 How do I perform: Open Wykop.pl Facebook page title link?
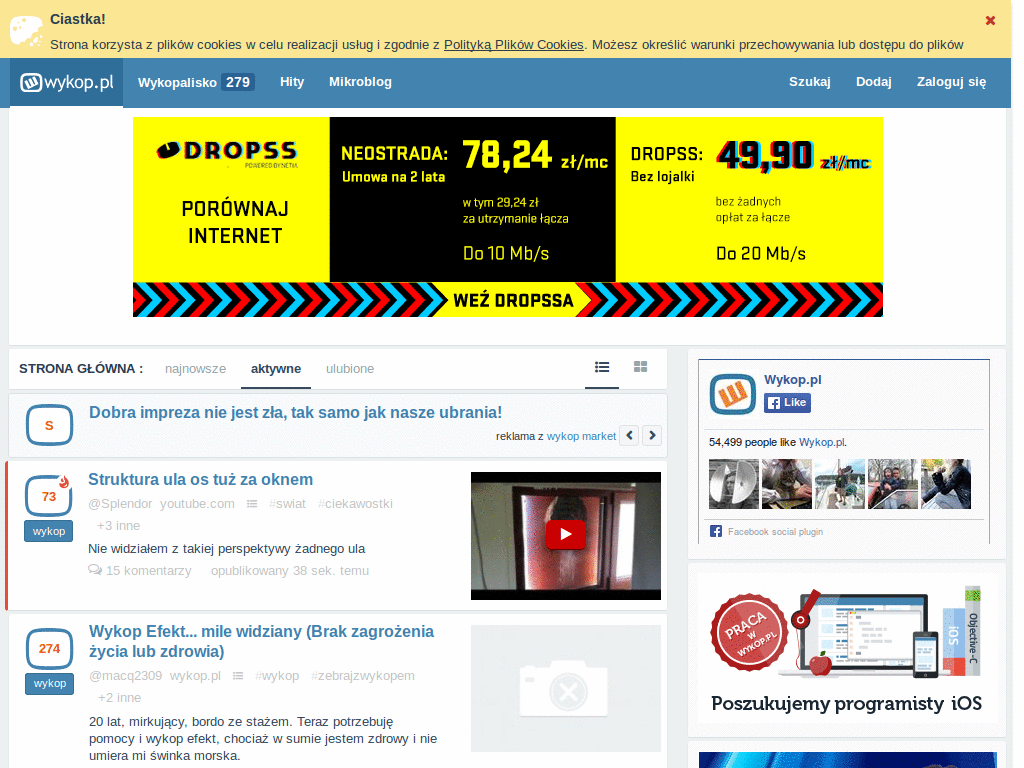point(792,379)
